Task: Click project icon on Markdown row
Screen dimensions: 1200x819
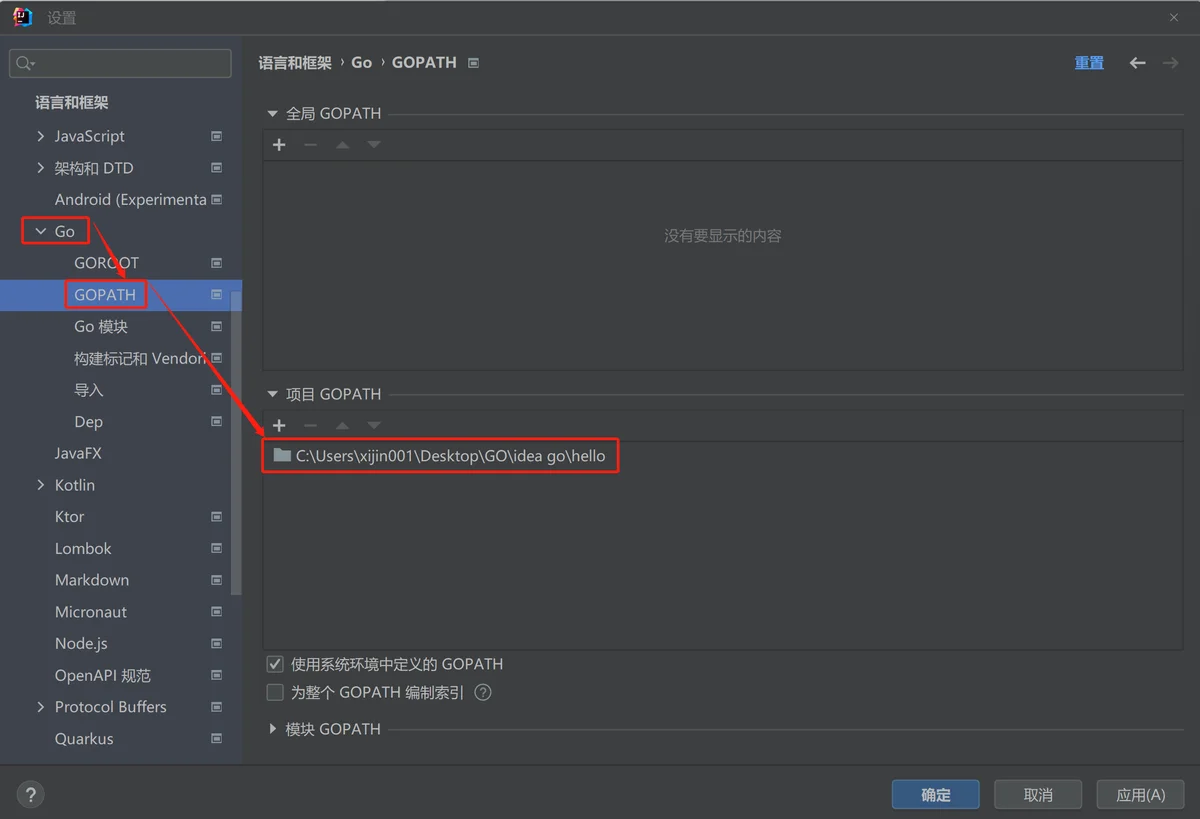Action: (217, 580)
